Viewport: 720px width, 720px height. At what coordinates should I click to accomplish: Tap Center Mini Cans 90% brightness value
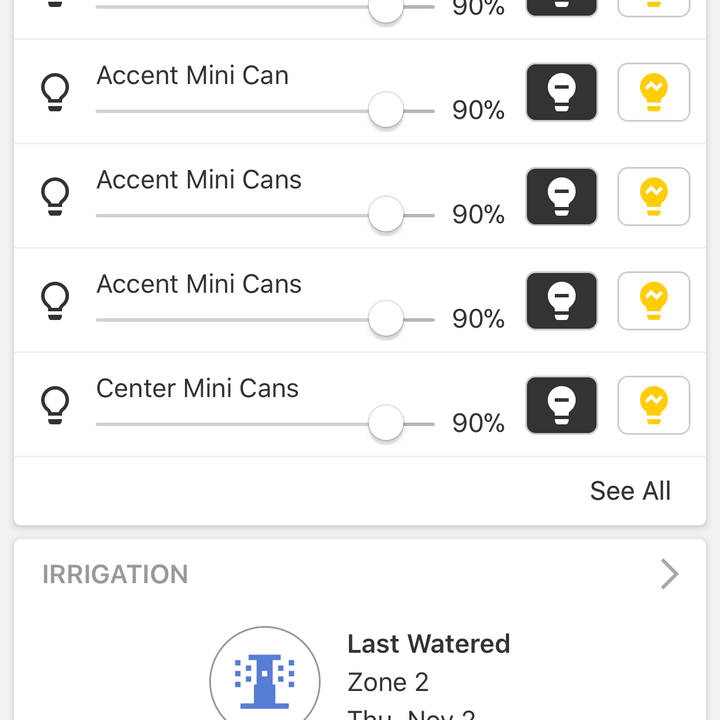click(478, 423)
